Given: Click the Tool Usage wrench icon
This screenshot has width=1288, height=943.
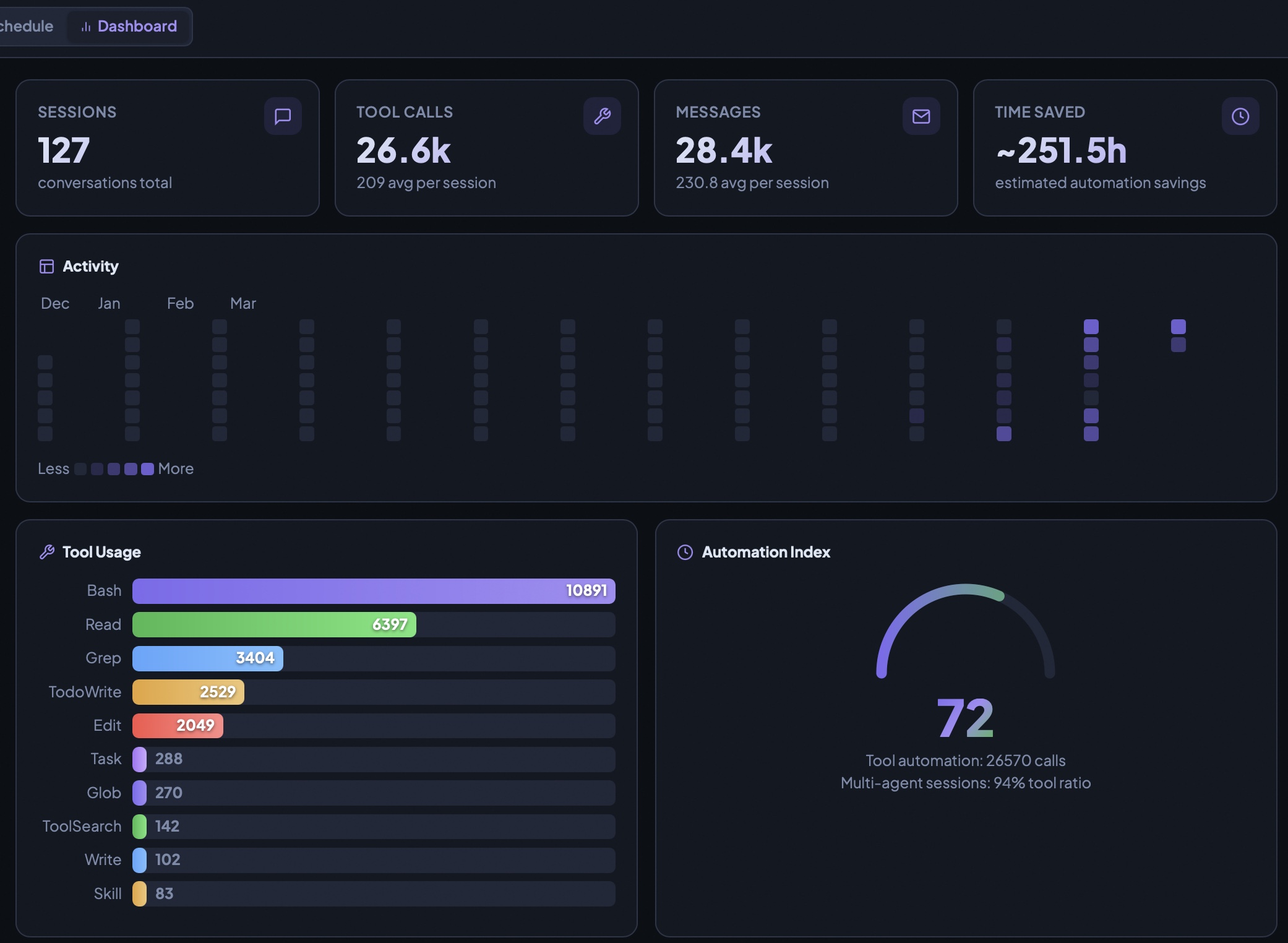Looking at the screenshot, I should 47,552.
